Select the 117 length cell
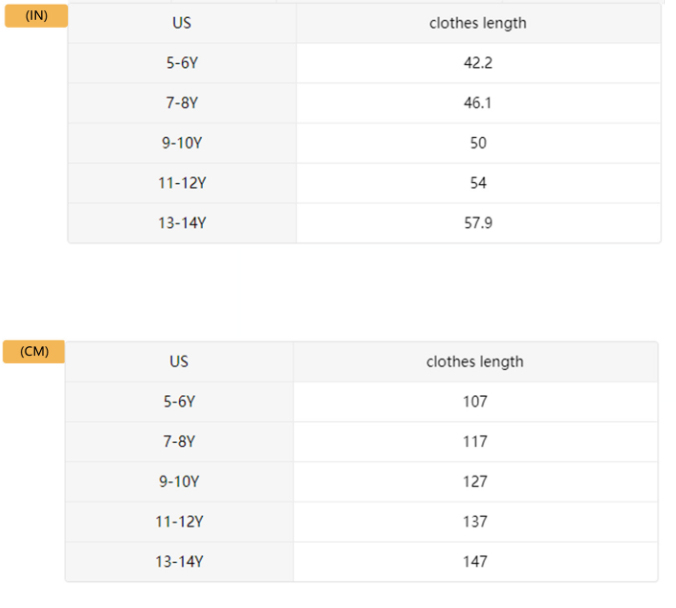 click(475, 441)
